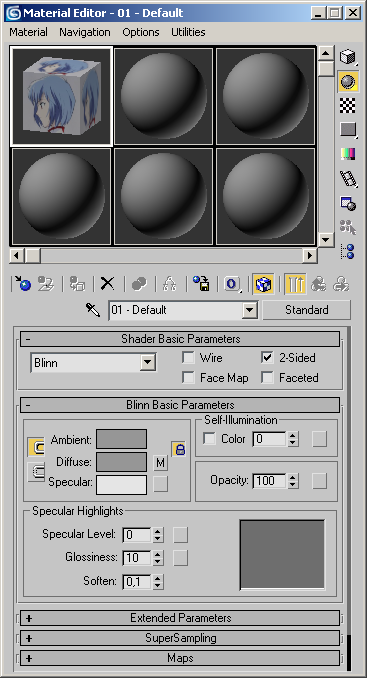
Task: Open the 01 - Default material name dropdown
Action: [249, 310]
